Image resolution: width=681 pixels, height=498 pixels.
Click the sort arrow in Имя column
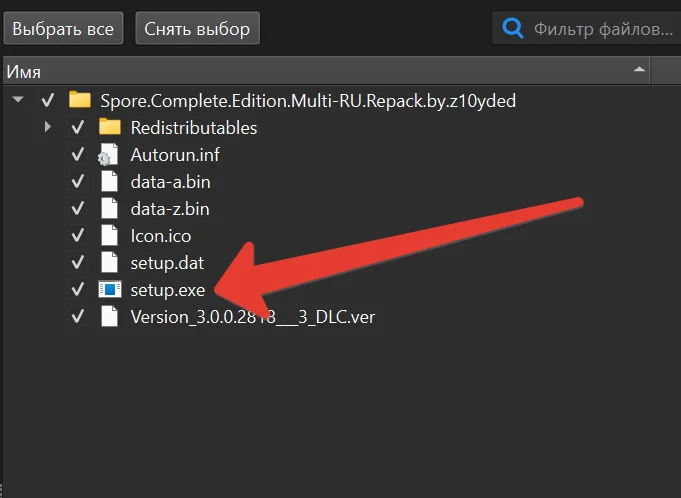click(x=639, y=71)
